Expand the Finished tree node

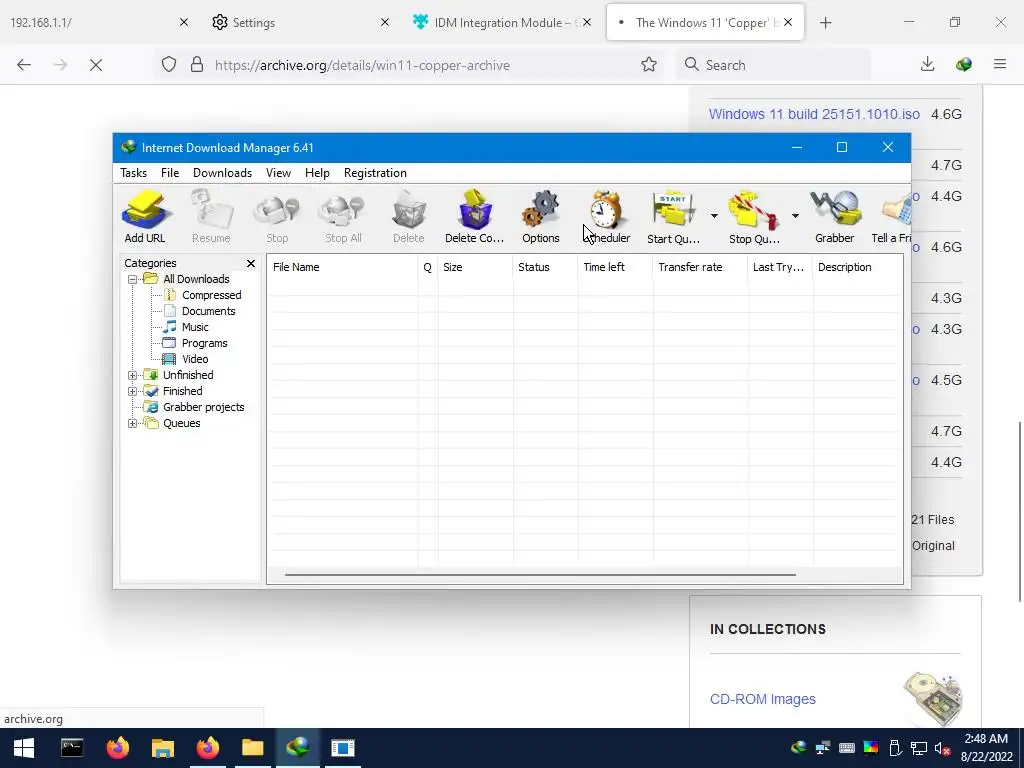point(133,391)
